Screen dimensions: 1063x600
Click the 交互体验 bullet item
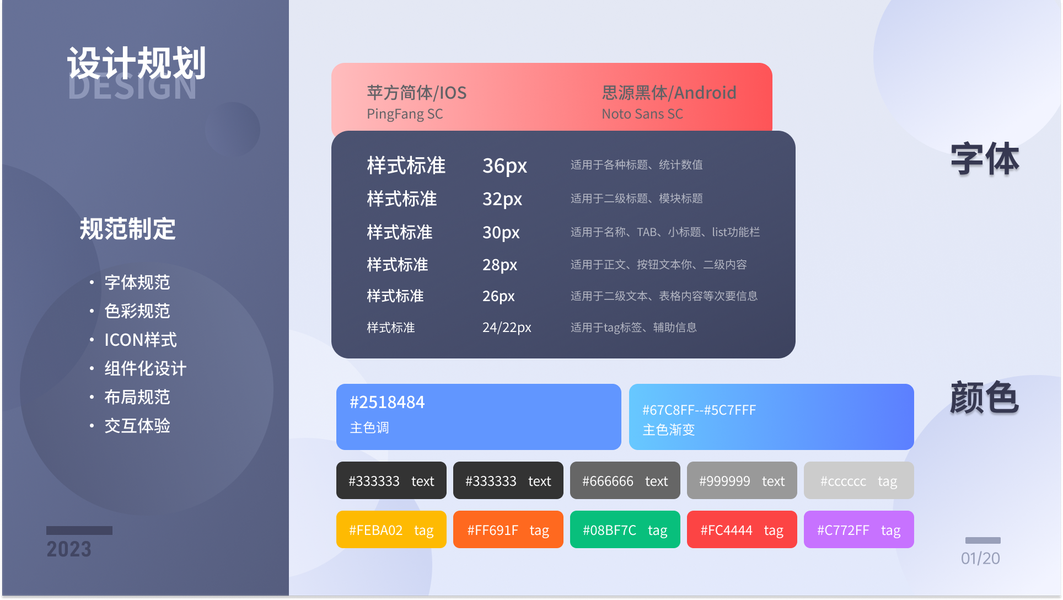(x=137, y=426)
